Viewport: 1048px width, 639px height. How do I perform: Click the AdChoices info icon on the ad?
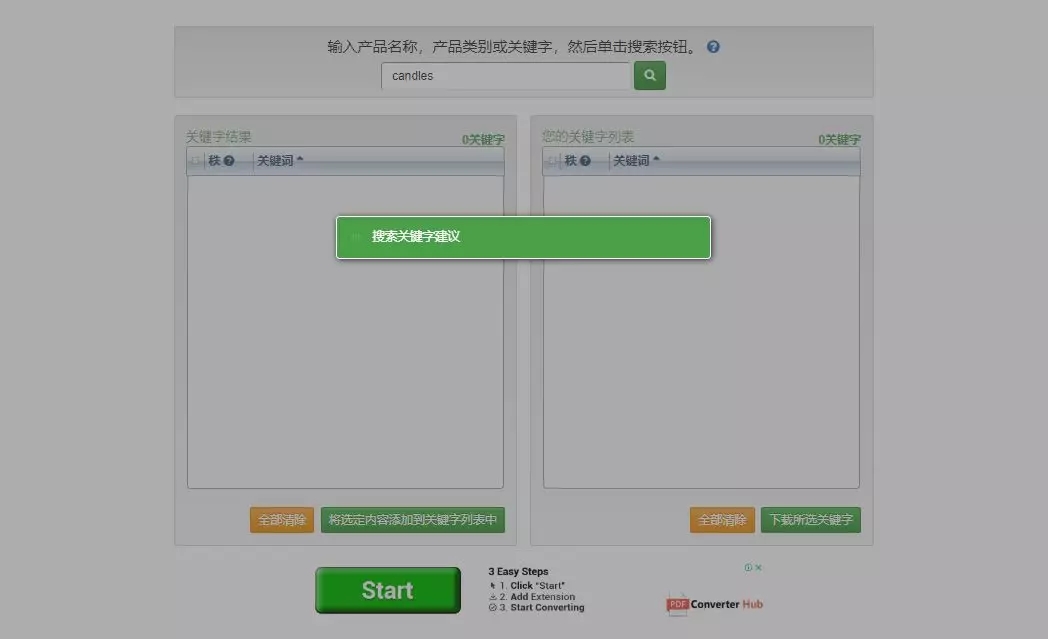click(x=750, y=566)
